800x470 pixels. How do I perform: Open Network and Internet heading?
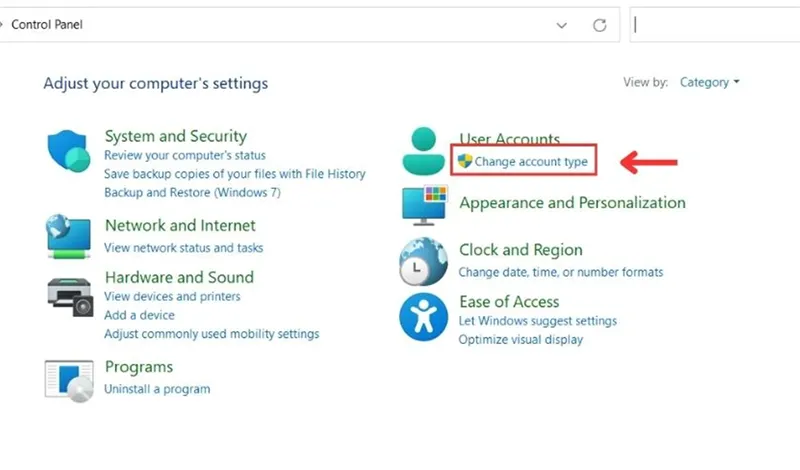click(x=180, y=225)
